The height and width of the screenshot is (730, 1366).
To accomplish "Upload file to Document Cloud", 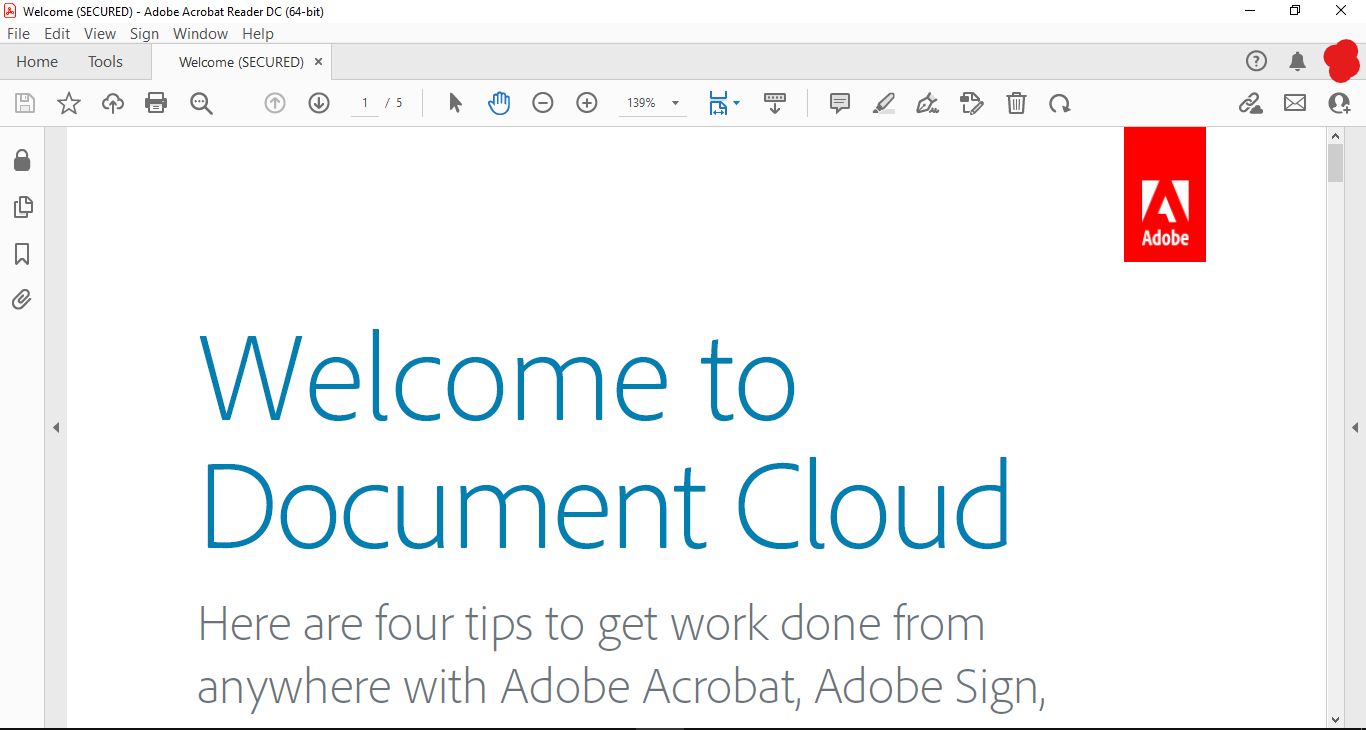I will [113, 103].
